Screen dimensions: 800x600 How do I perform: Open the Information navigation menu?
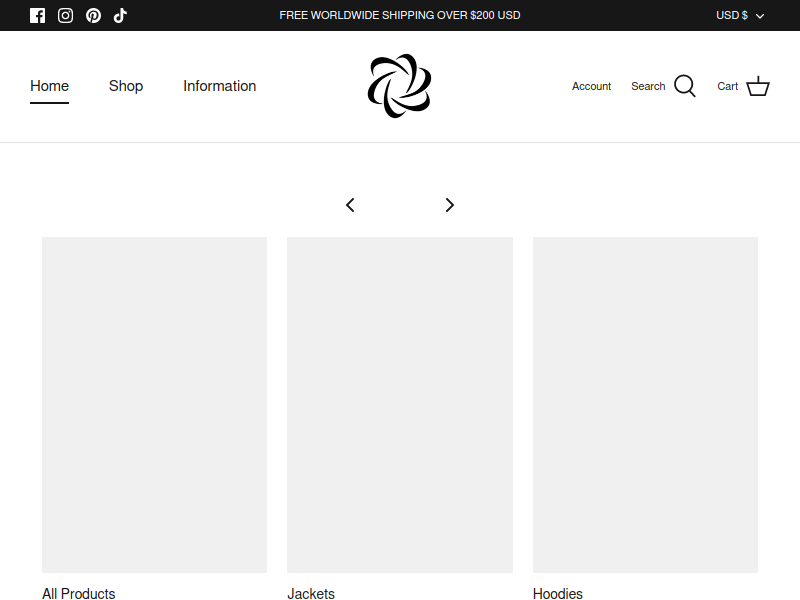219,86
